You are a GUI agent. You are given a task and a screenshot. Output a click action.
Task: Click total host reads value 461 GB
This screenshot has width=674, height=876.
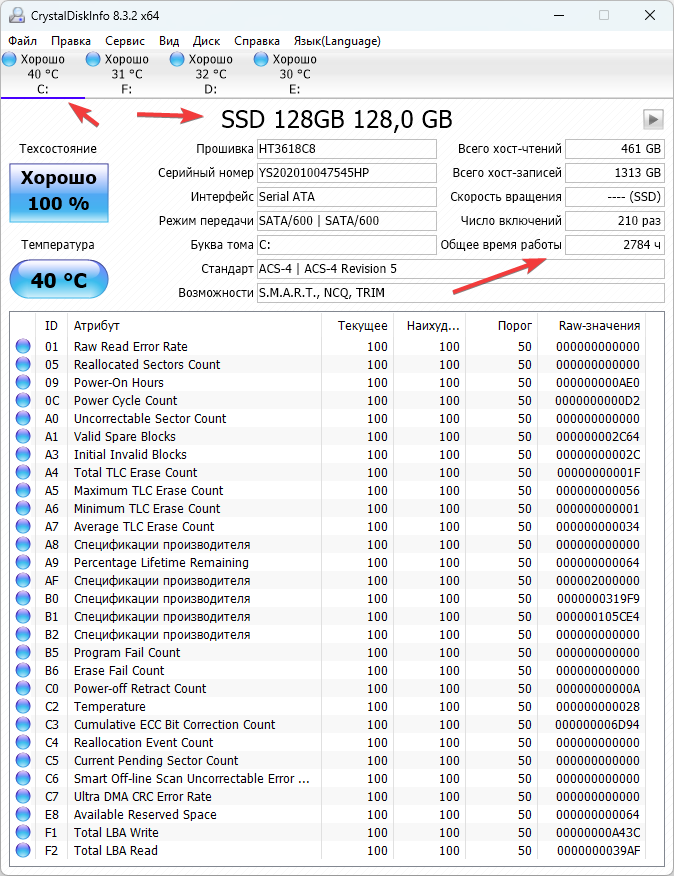pos(615,149)
